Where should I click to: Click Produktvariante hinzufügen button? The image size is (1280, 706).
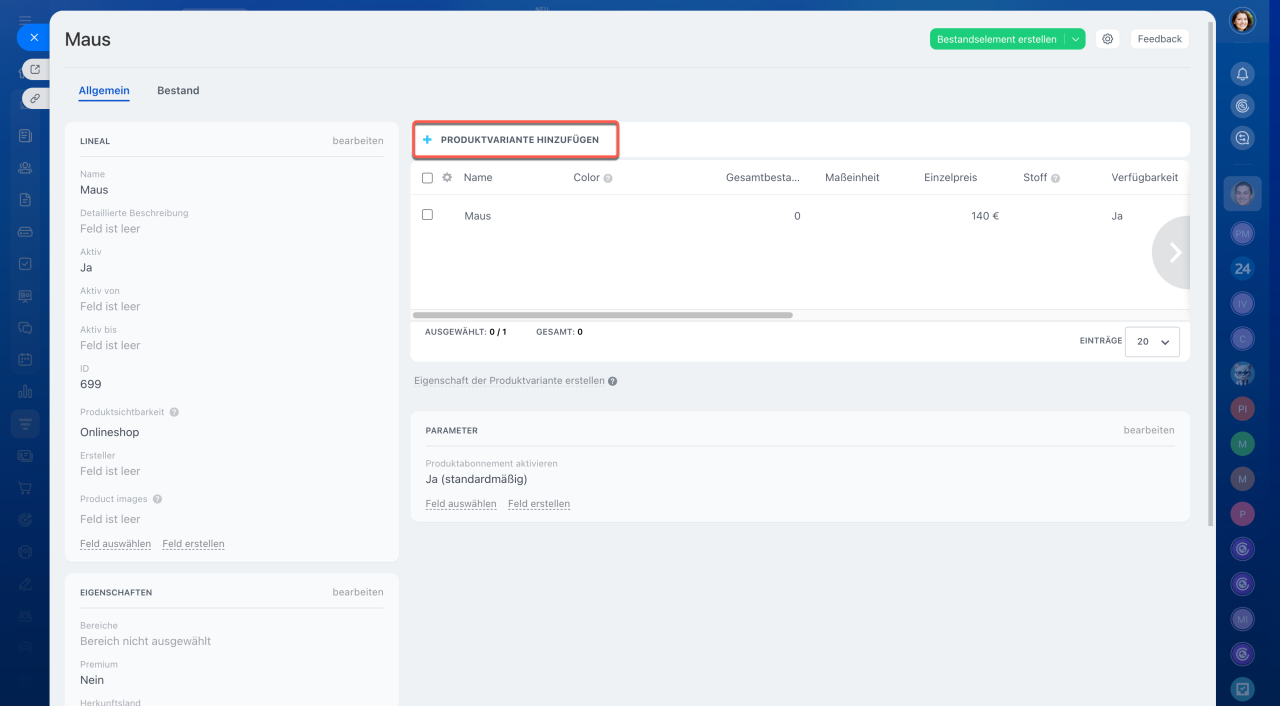(516, 140)
